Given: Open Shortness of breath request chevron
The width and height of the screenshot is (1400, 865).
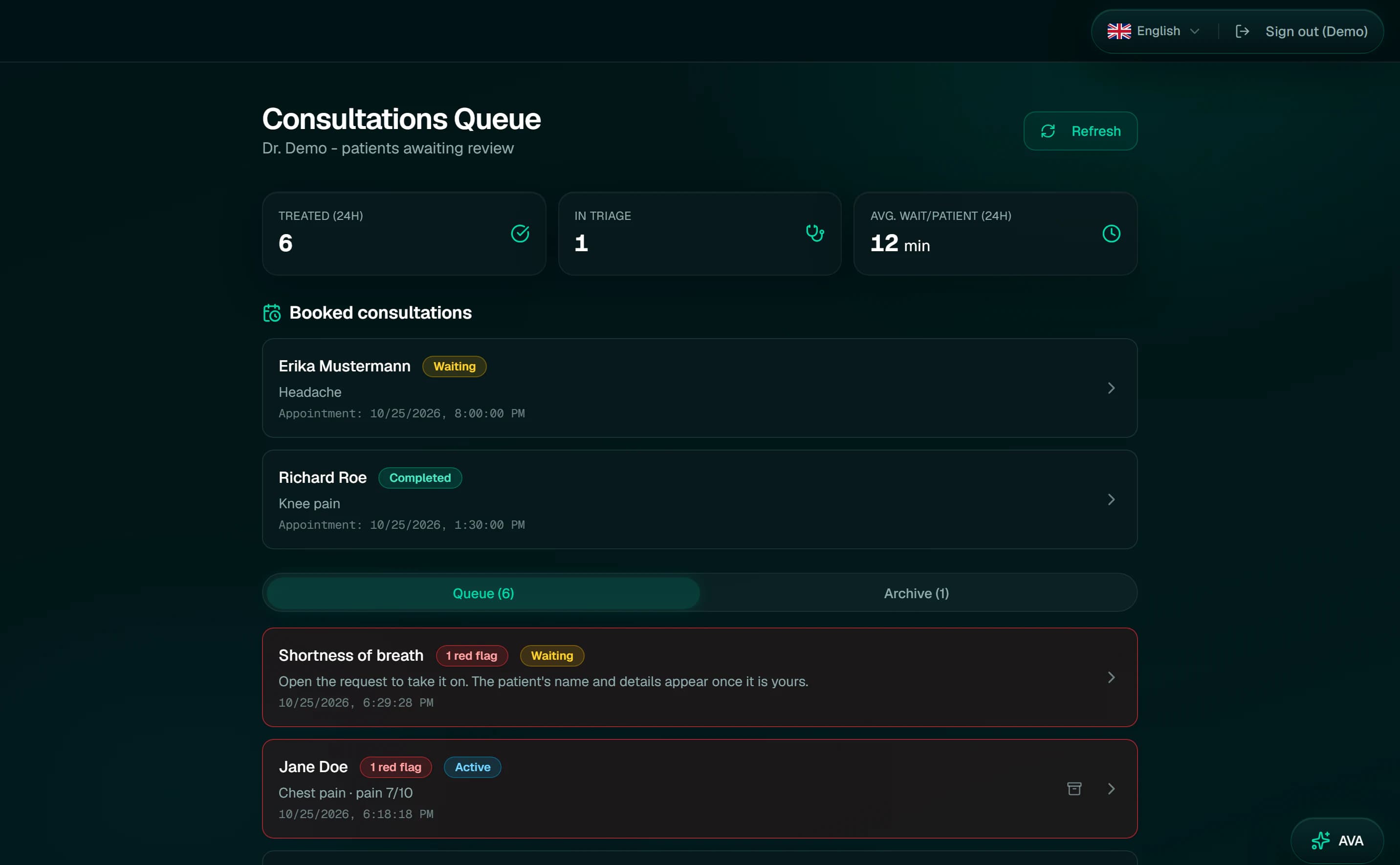Looking at the screenshot, I should (x=1111, y=677).
